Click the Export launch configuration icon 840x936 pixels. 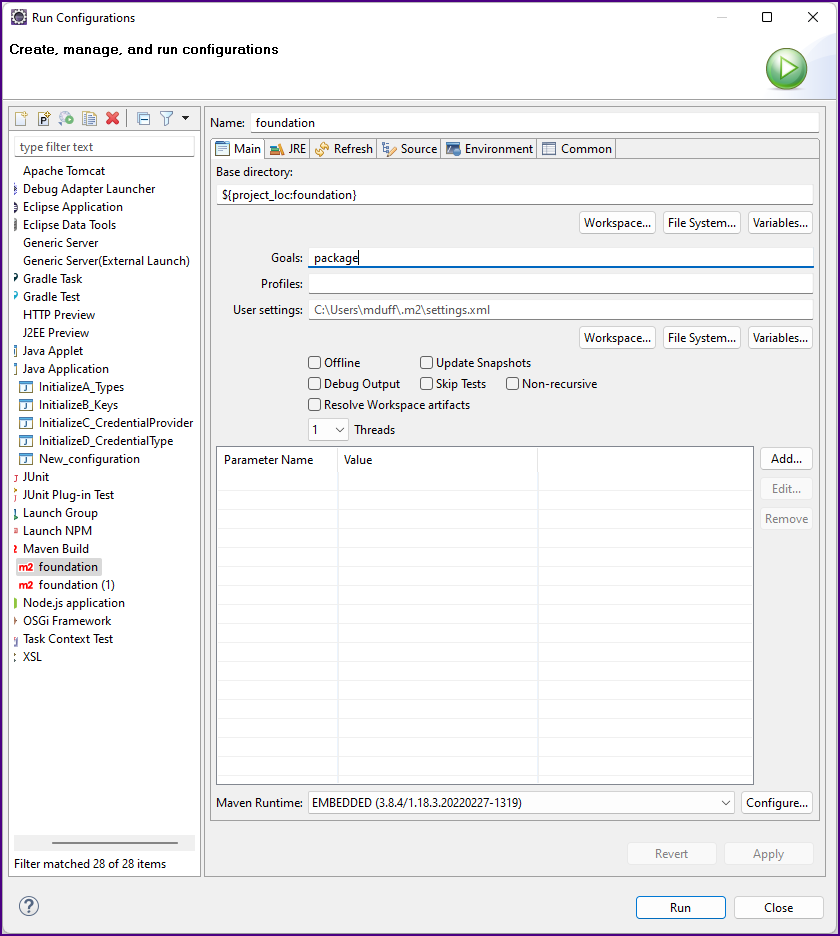coord(66,118)
